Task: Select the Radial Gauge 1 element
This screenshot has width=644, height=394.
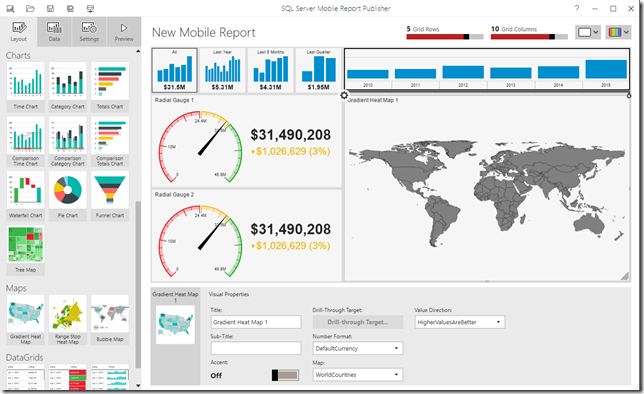Action: (246, 141)
